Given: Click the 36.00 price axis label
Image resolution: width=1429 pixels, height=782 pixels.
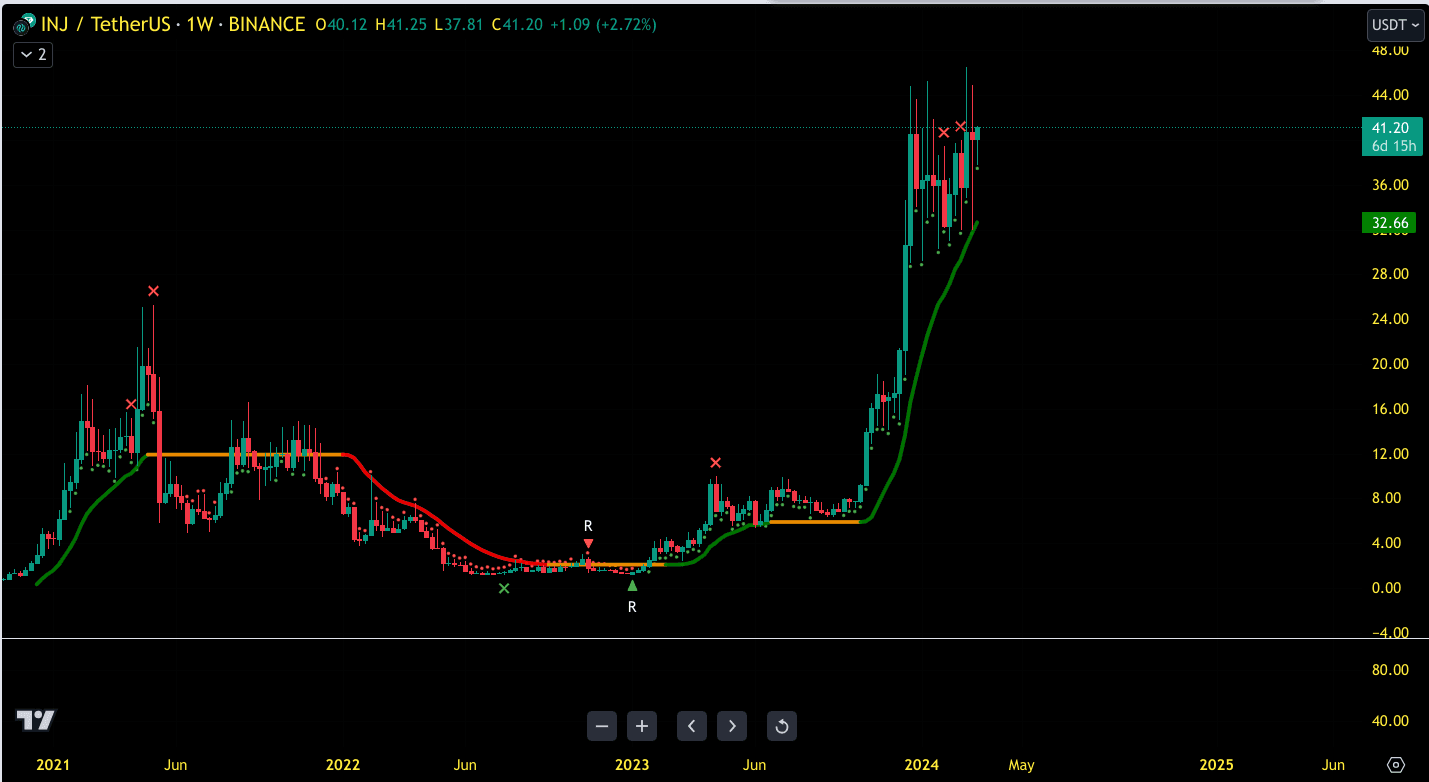Looking at the screenshot, I should tap(1391, 185).
